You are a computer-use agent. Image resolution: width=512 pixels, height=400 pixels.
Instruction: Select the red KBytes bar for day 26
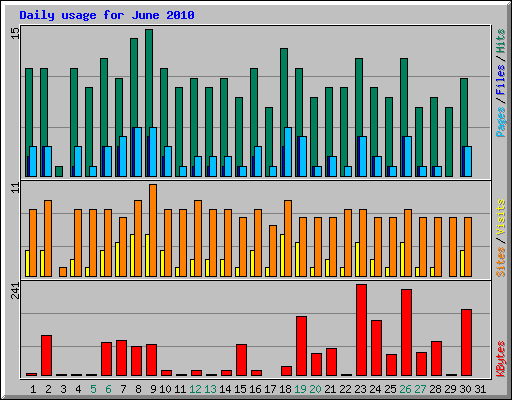point(406,333)
